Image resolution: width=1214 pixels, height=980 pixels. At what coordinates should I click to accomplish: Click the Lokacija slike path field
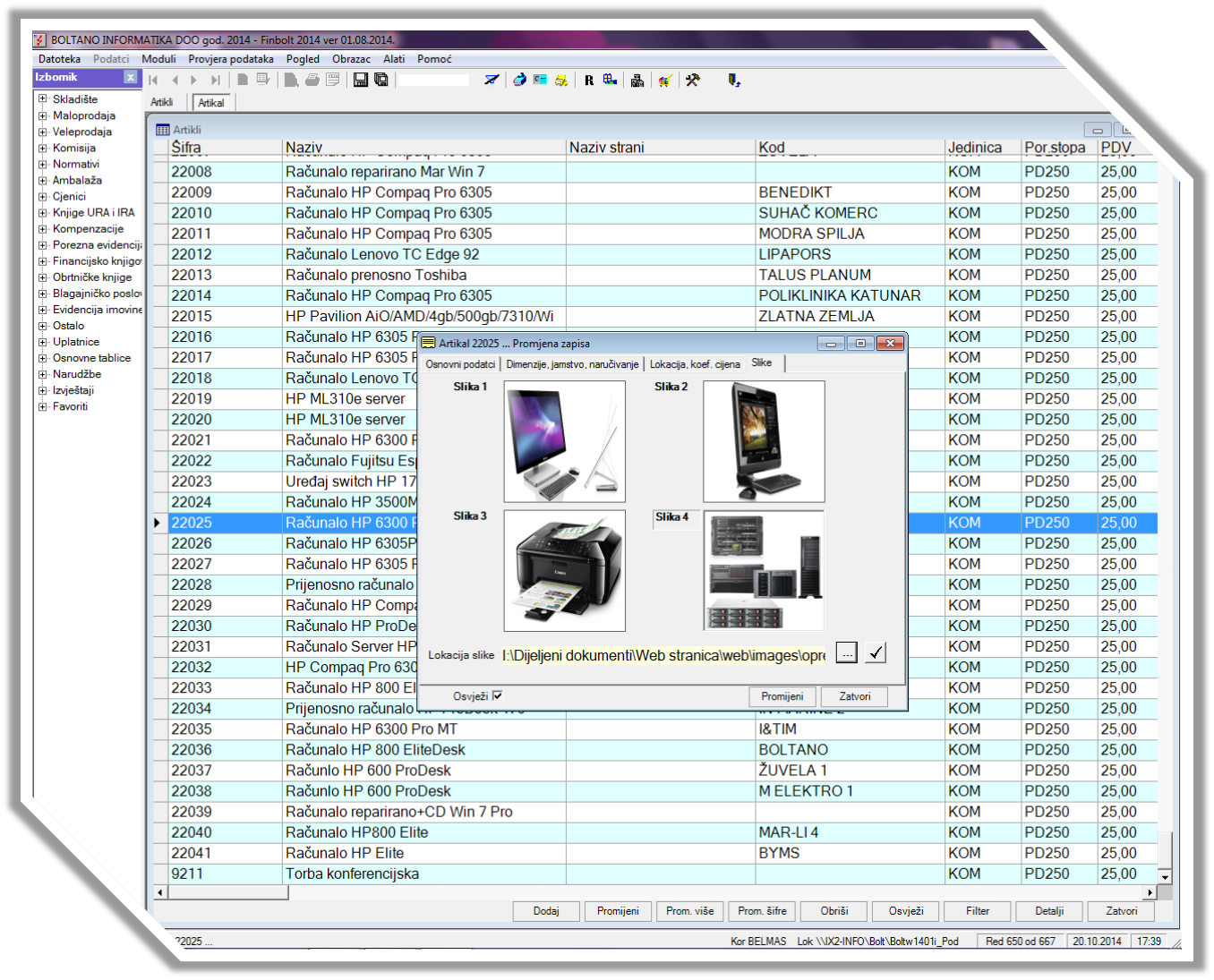coord(663,655)
